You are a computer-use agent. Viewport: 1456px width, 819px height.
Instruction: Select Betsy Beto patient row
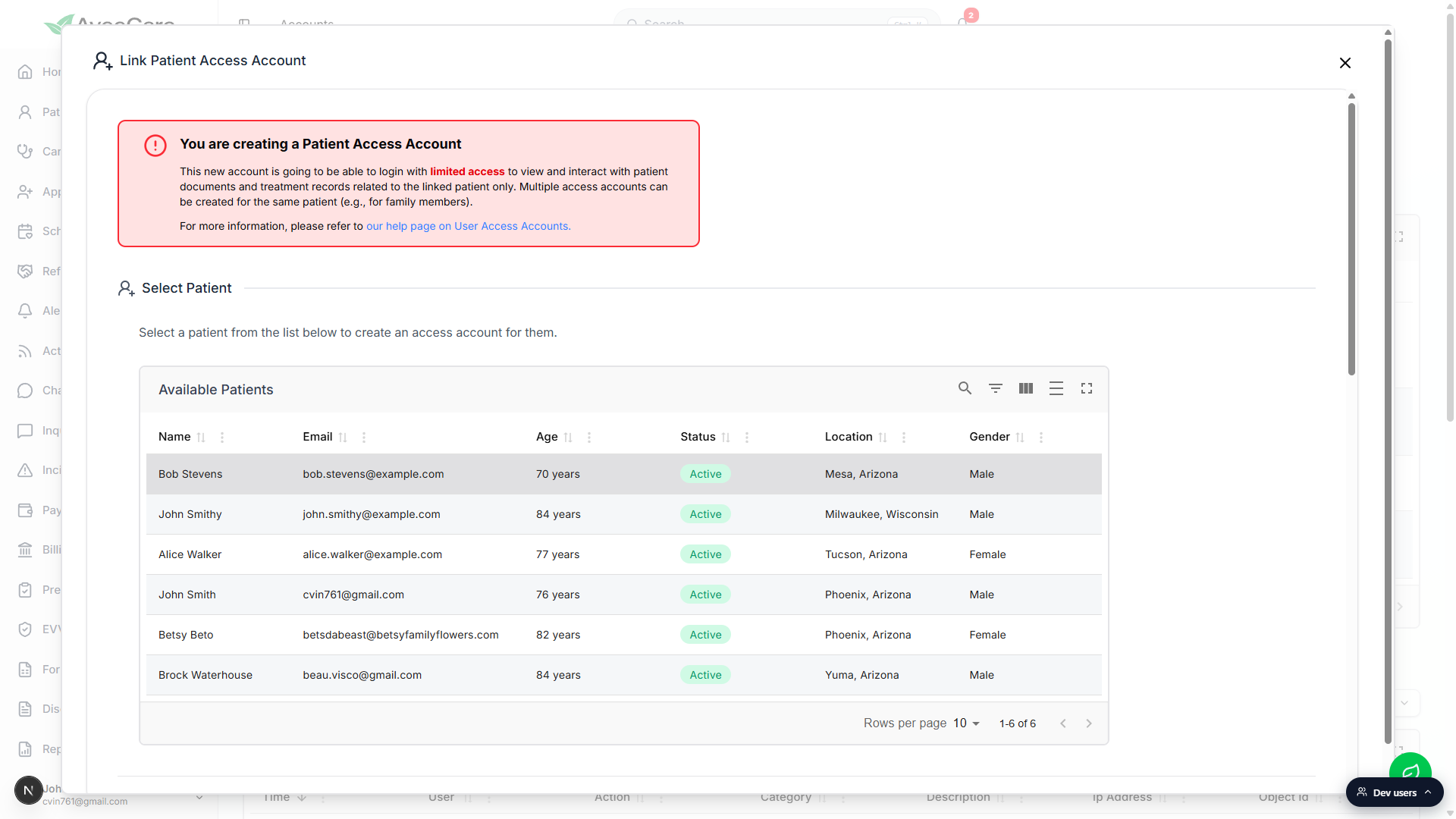click(623, 635)
